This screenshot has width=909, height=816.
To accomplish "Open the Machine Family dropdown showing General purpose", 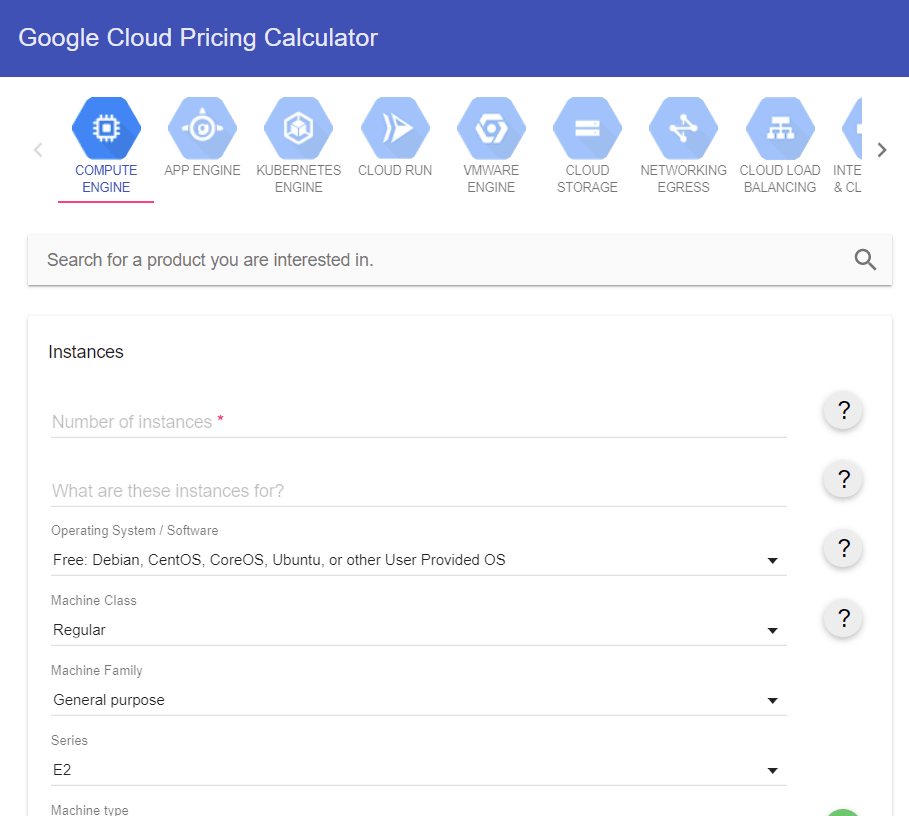I will coord(419,701).
